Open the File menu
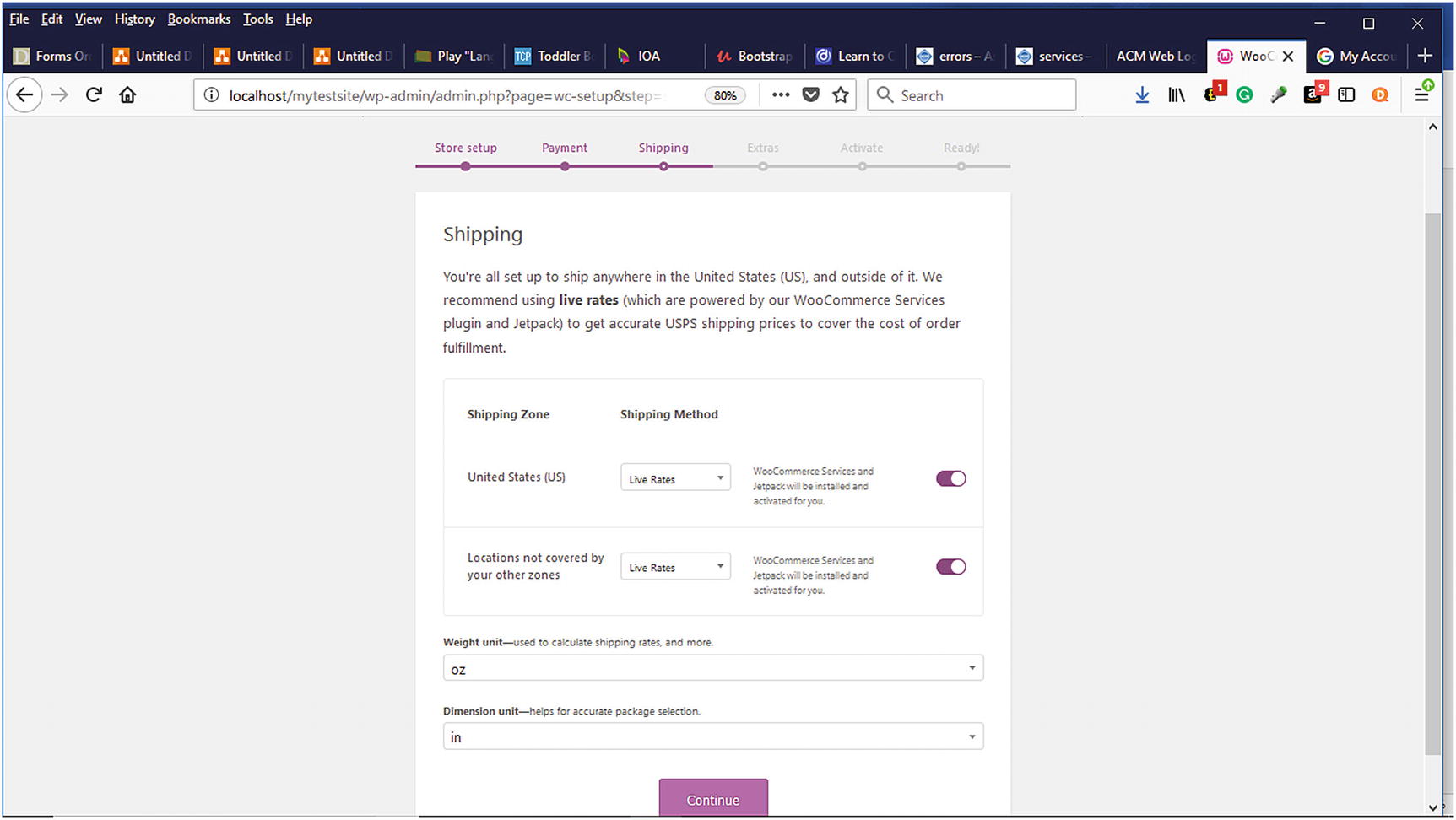 click(19, 19)
